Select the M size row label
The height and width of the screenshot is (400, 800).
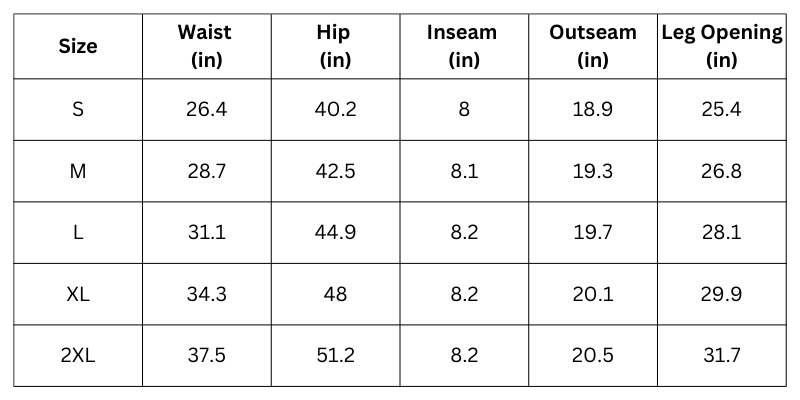click(x=78, y=171)
